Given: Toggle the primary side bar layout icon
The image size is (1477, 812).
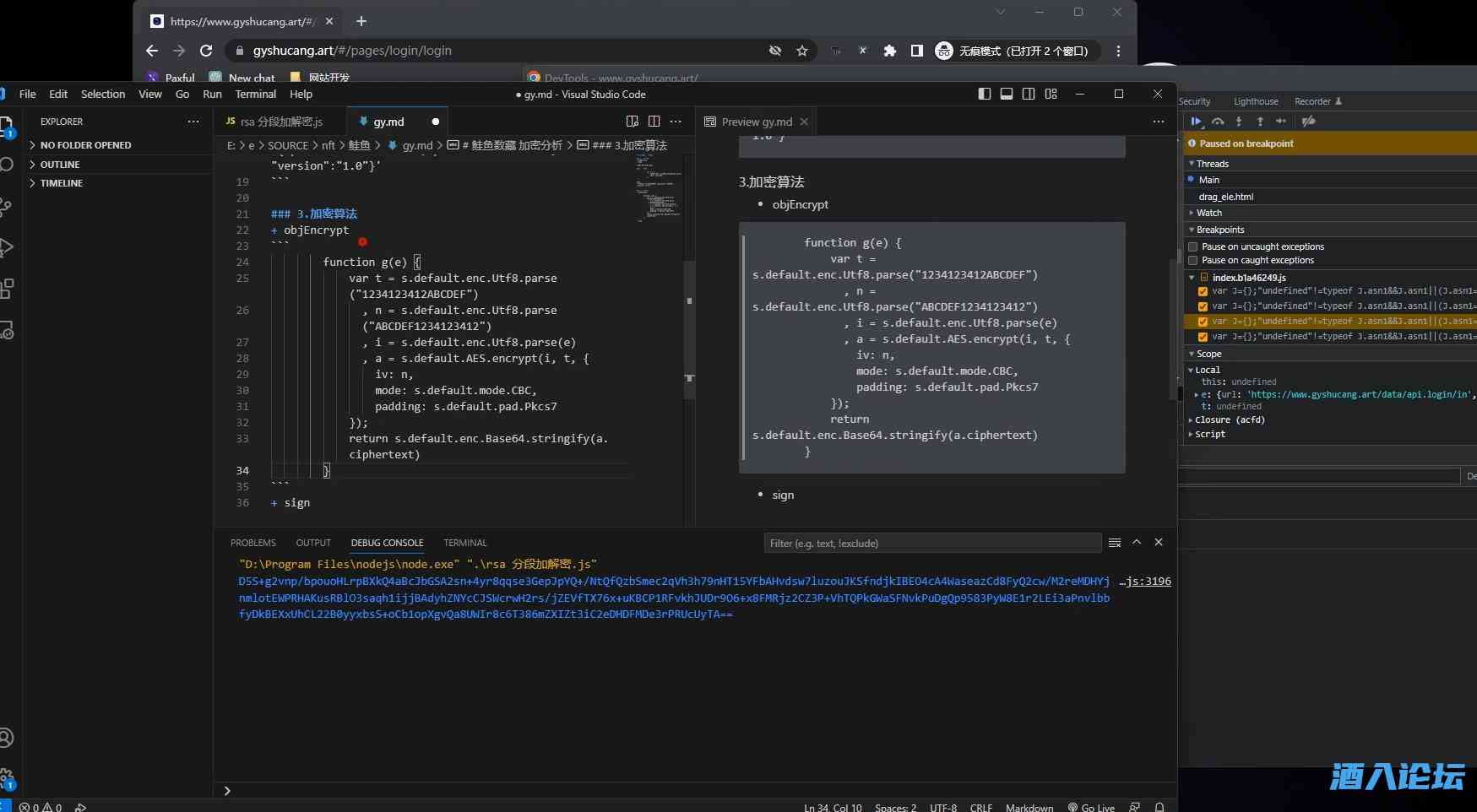Looking at the screenshot, I should coord(985,94).
